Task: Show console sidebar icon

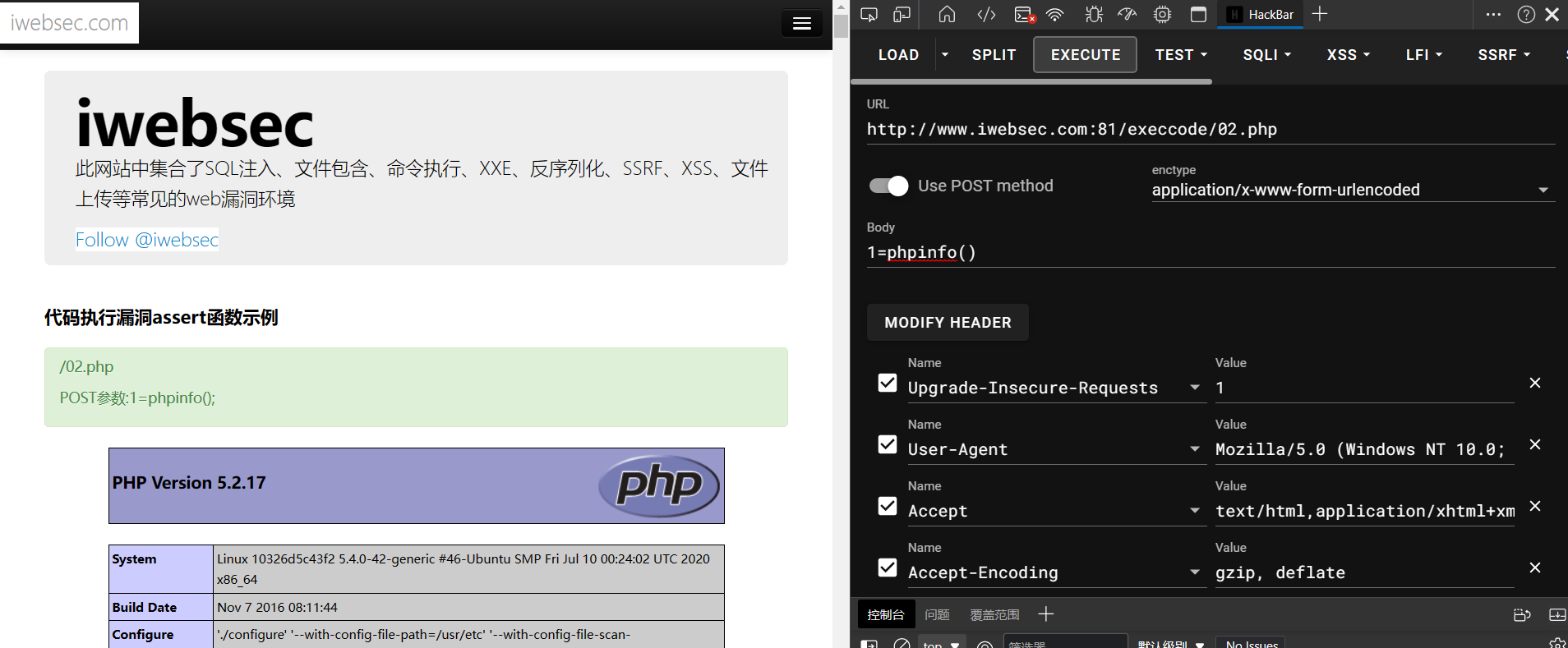Action: coord(869,644)
